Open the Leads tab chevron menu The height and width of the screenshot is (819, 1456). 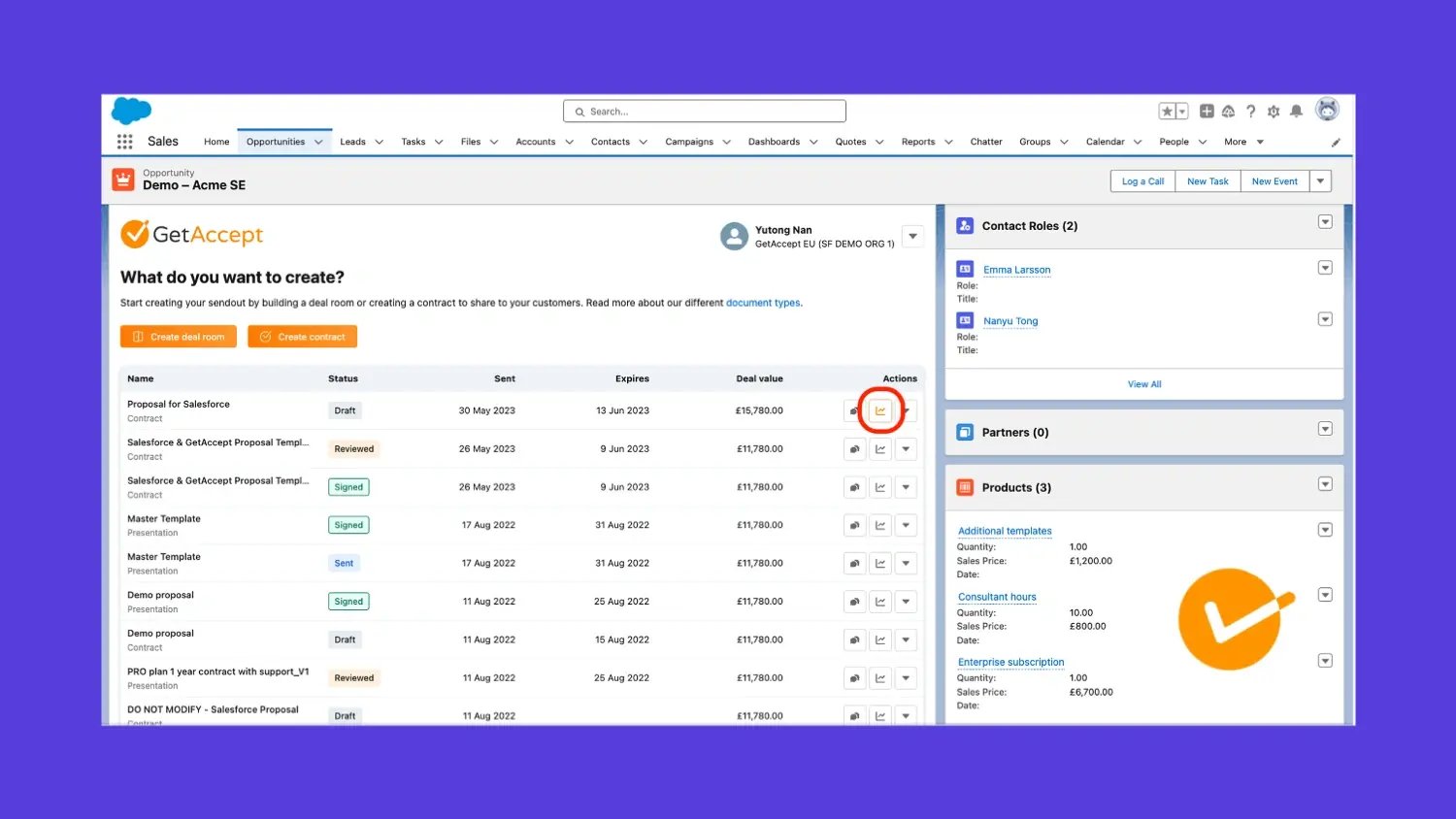pos(380,142)
